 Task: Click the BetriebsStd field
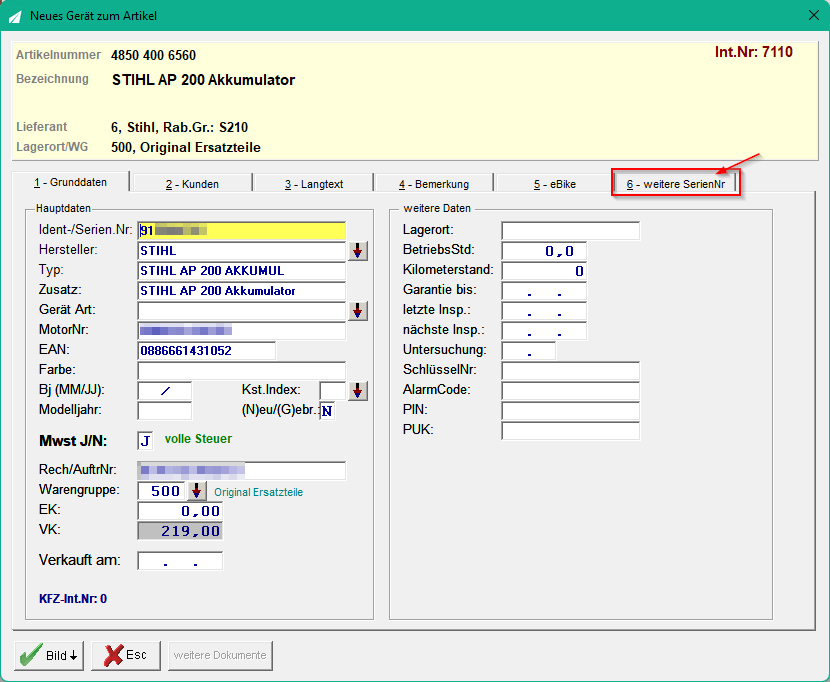[544, 251]
